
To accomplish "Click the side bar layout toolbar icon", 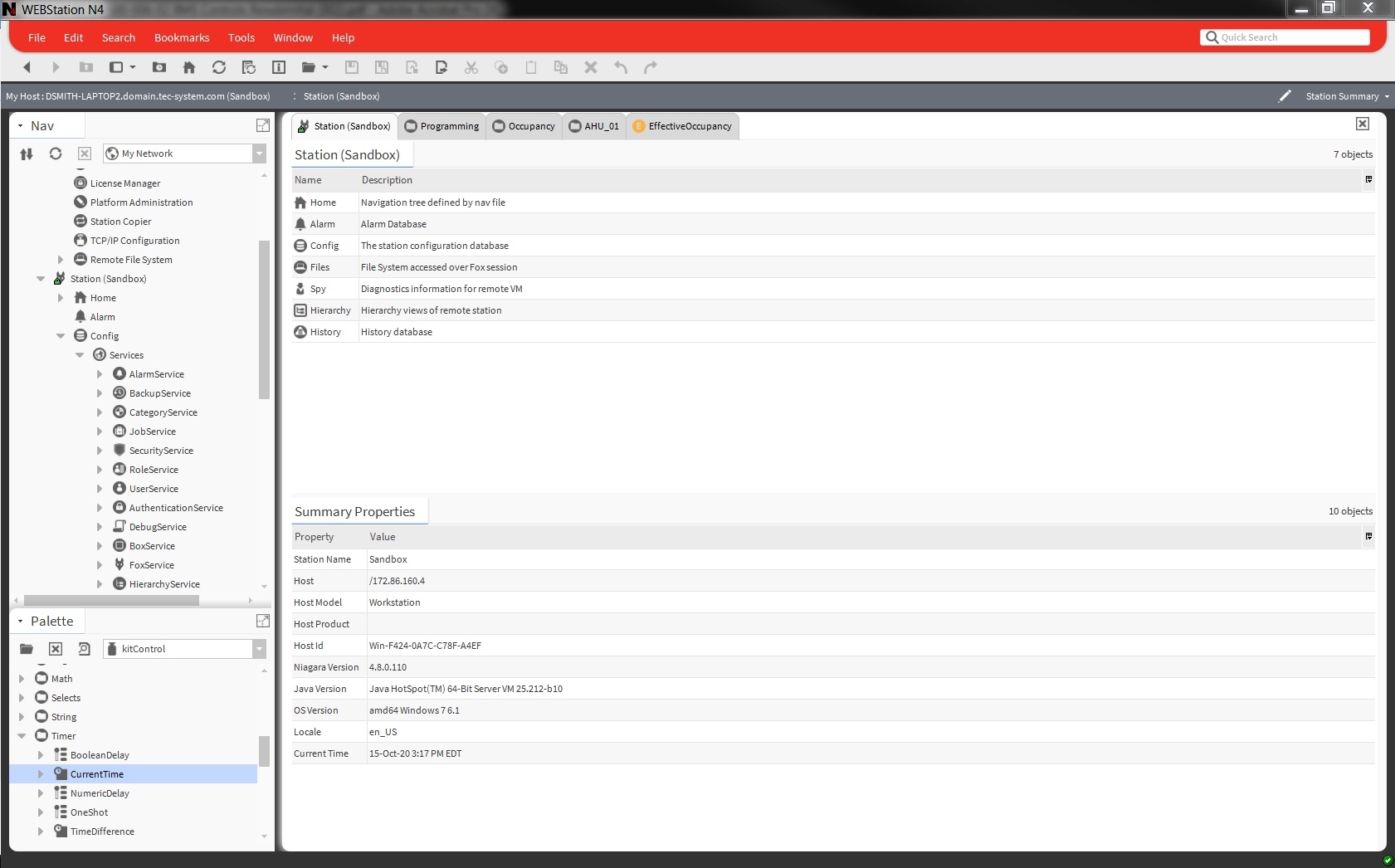I will 116,67.
